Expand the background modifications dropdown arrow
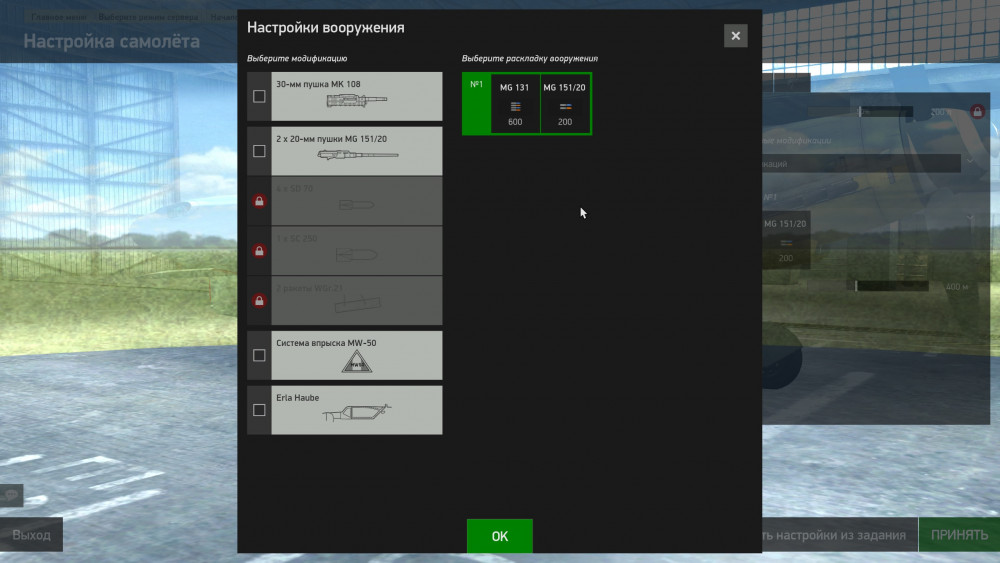Viewport: 1000px width, 563px height. 970,163
